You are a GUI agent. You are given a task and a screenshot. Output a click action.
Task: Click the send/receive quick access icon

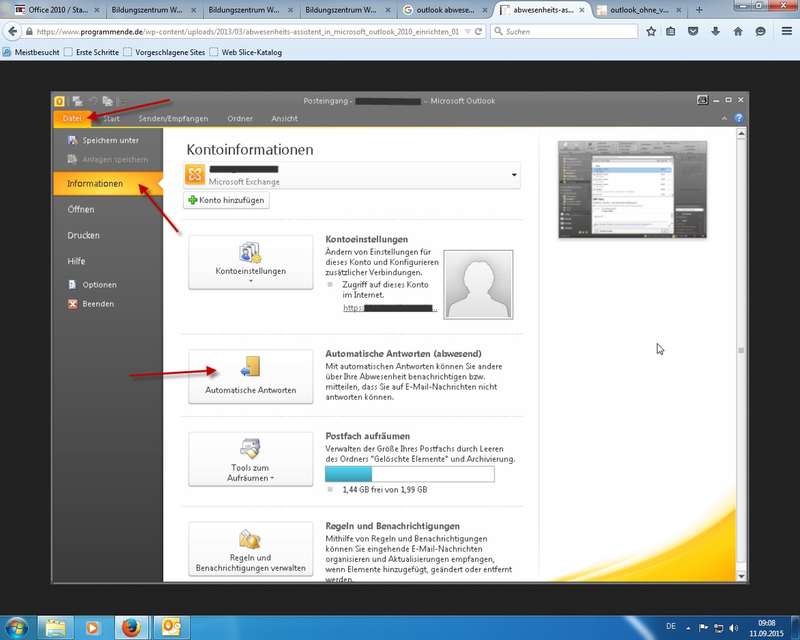point(77,101)
